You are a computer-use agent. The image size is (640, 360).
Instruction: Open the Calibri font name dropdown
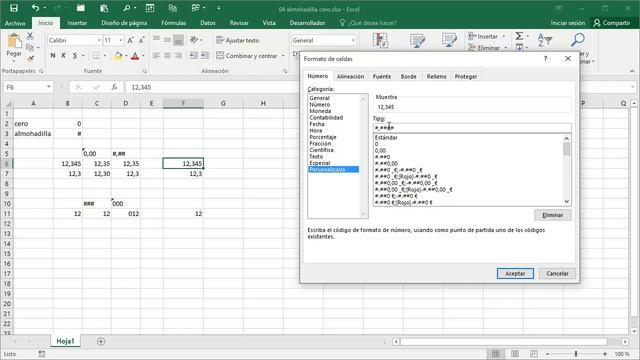[x=99, y=40]
